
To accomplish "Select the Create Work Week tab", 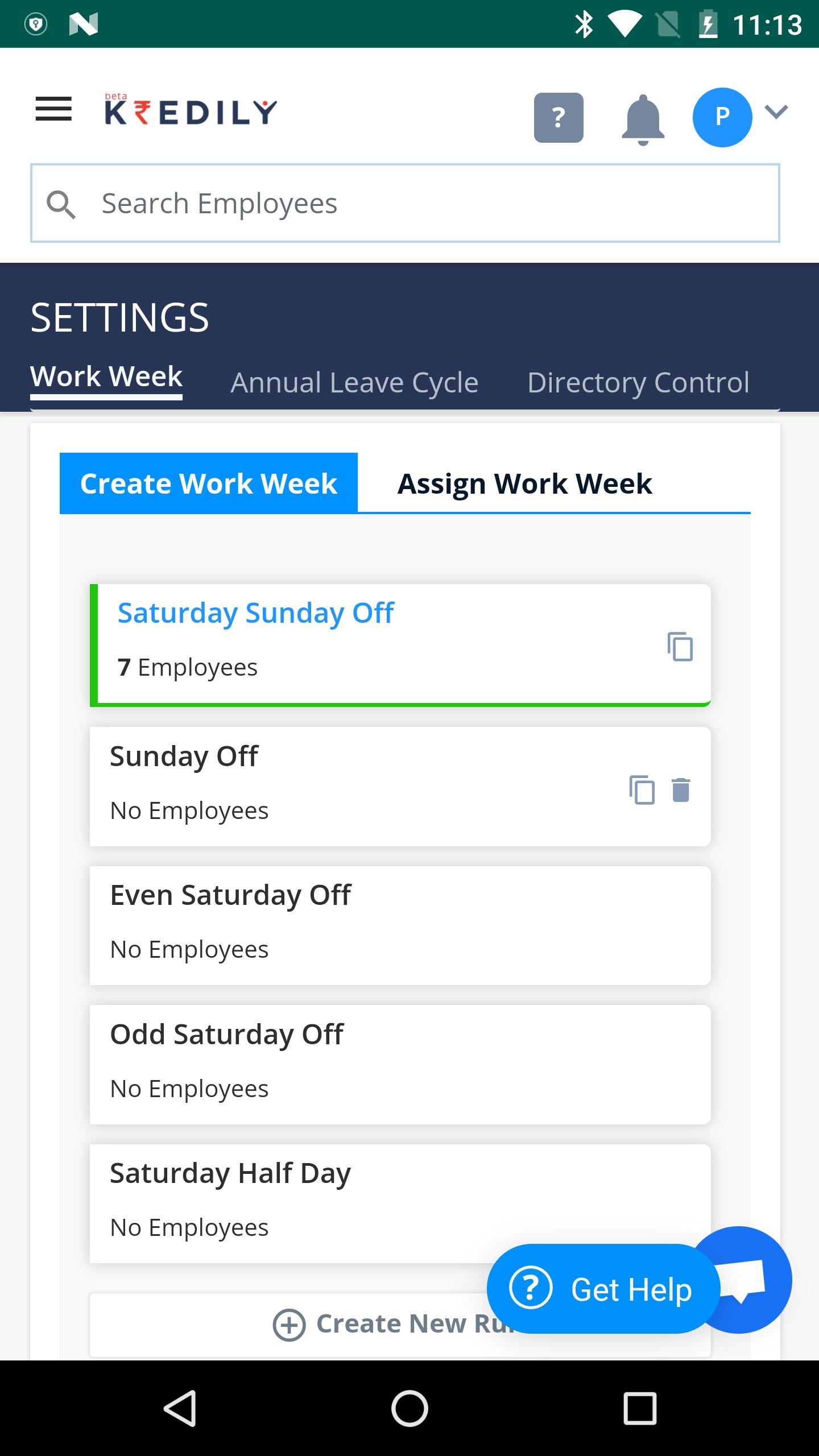I will tap(209, 483).
